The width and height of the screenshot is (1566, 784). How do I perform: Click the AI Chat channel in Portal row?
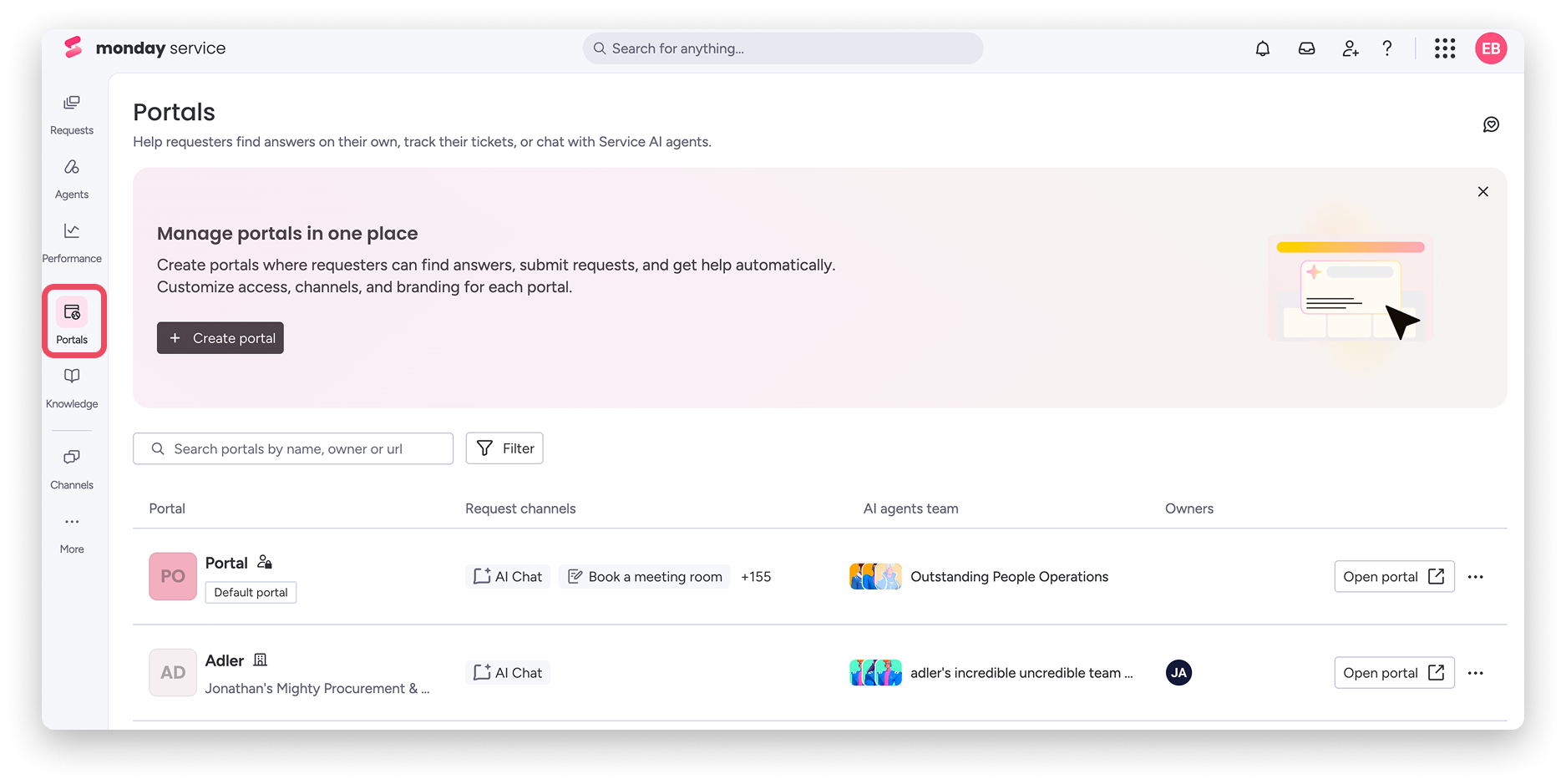[508, 577]
